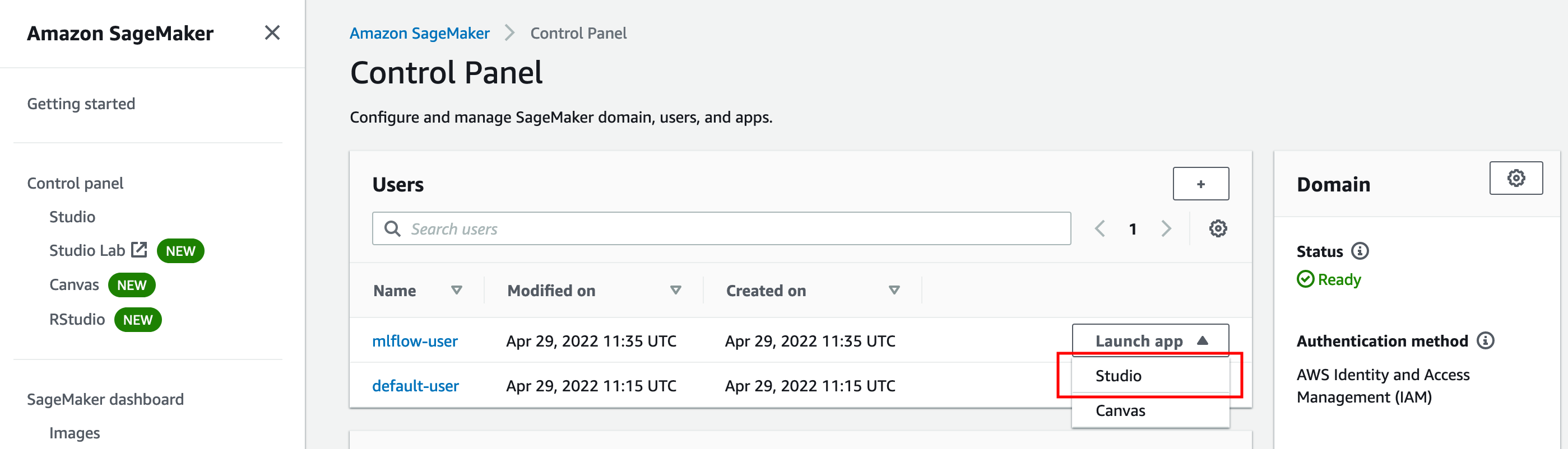The width and height of the screenshot is (1568, 449).
Task: Open RStudio in the side navigation
Action: (77, 320)
